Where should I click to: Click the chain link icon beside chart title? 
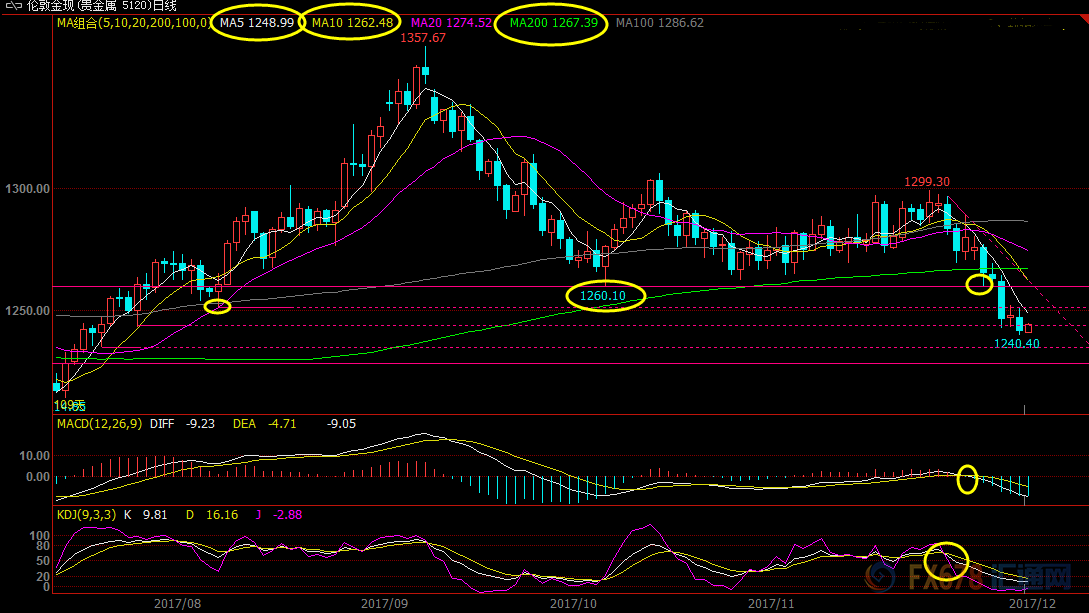tap(13, 6)
